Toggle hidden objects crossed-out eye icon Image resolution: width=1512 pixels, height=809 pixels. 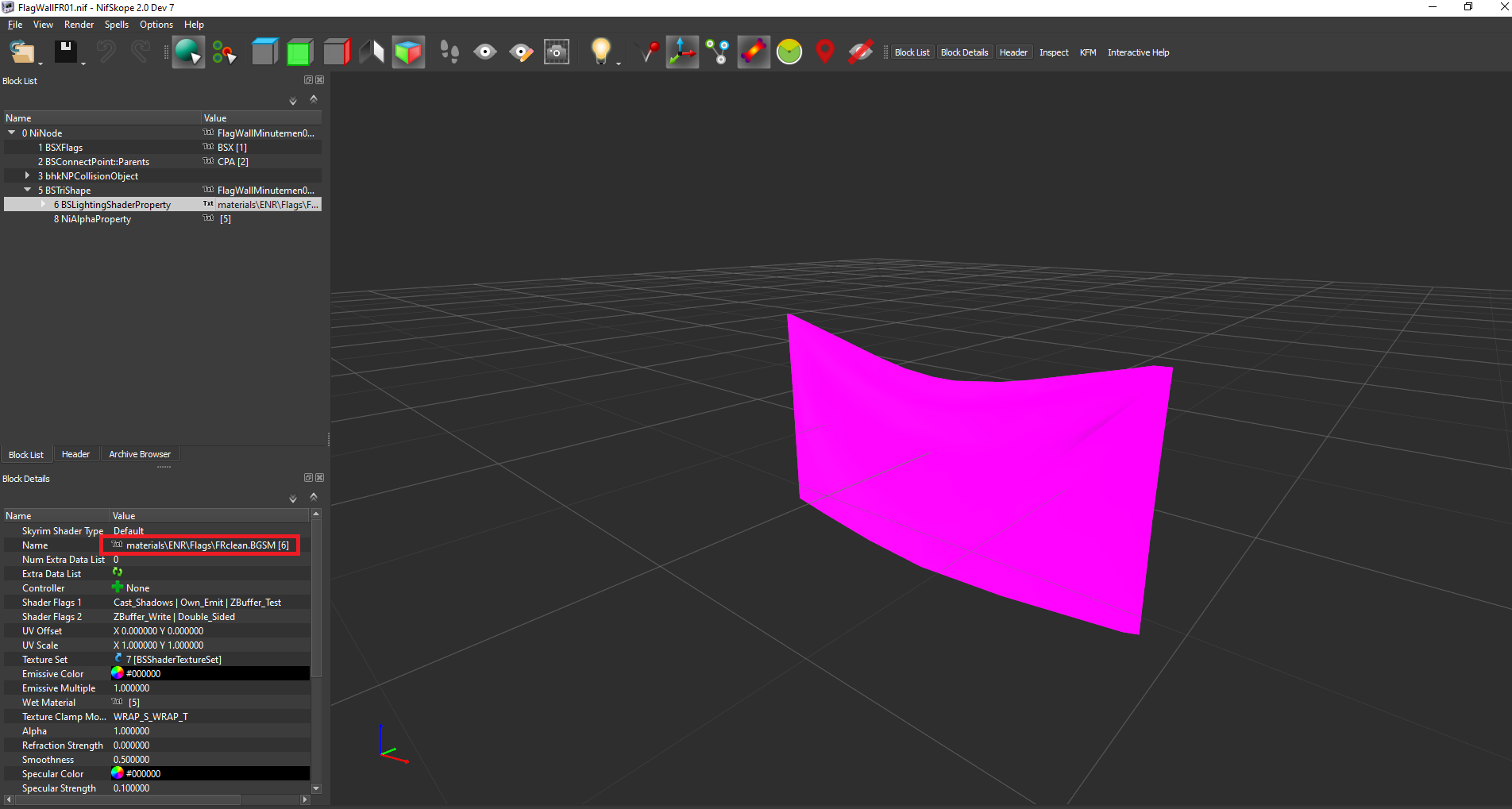point(860,52)
